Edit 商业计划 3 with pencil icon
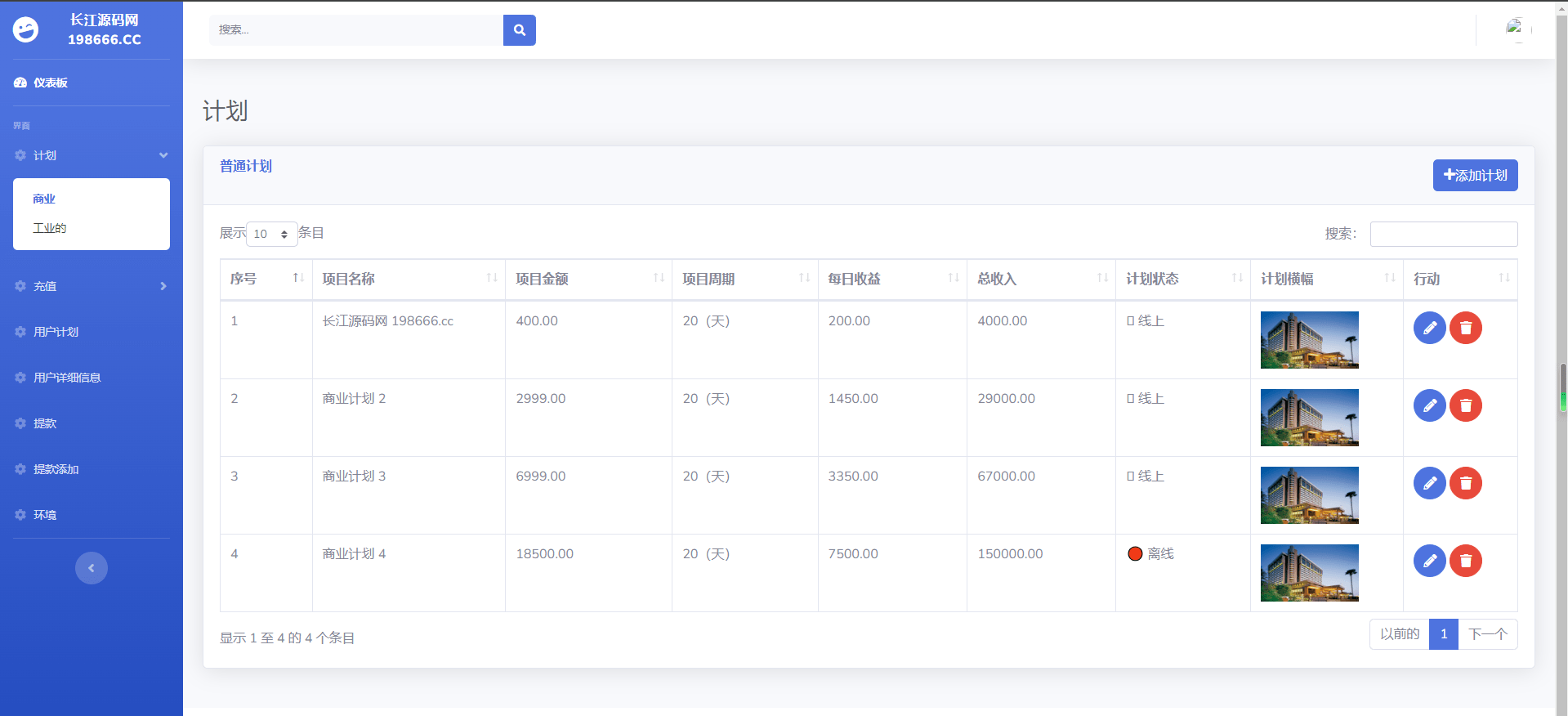The height and width of the screenshot is (716, 1568). point(1429,483)
